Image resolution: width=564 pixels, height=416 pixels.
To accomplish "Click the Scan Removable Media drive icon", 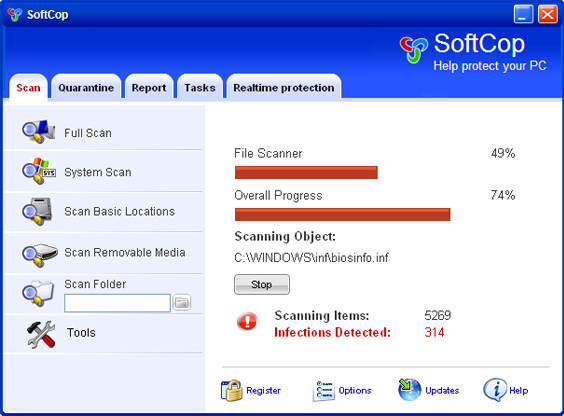I will [40, 255].
